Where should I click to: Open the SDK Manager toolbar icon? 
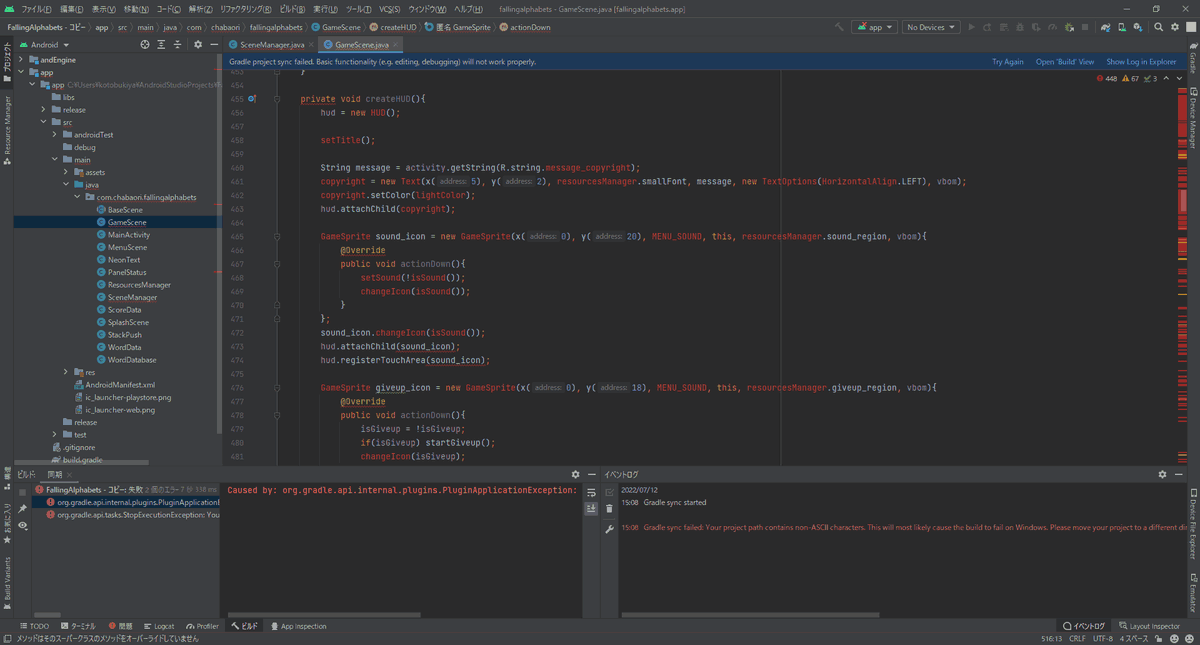point(1138,27)
